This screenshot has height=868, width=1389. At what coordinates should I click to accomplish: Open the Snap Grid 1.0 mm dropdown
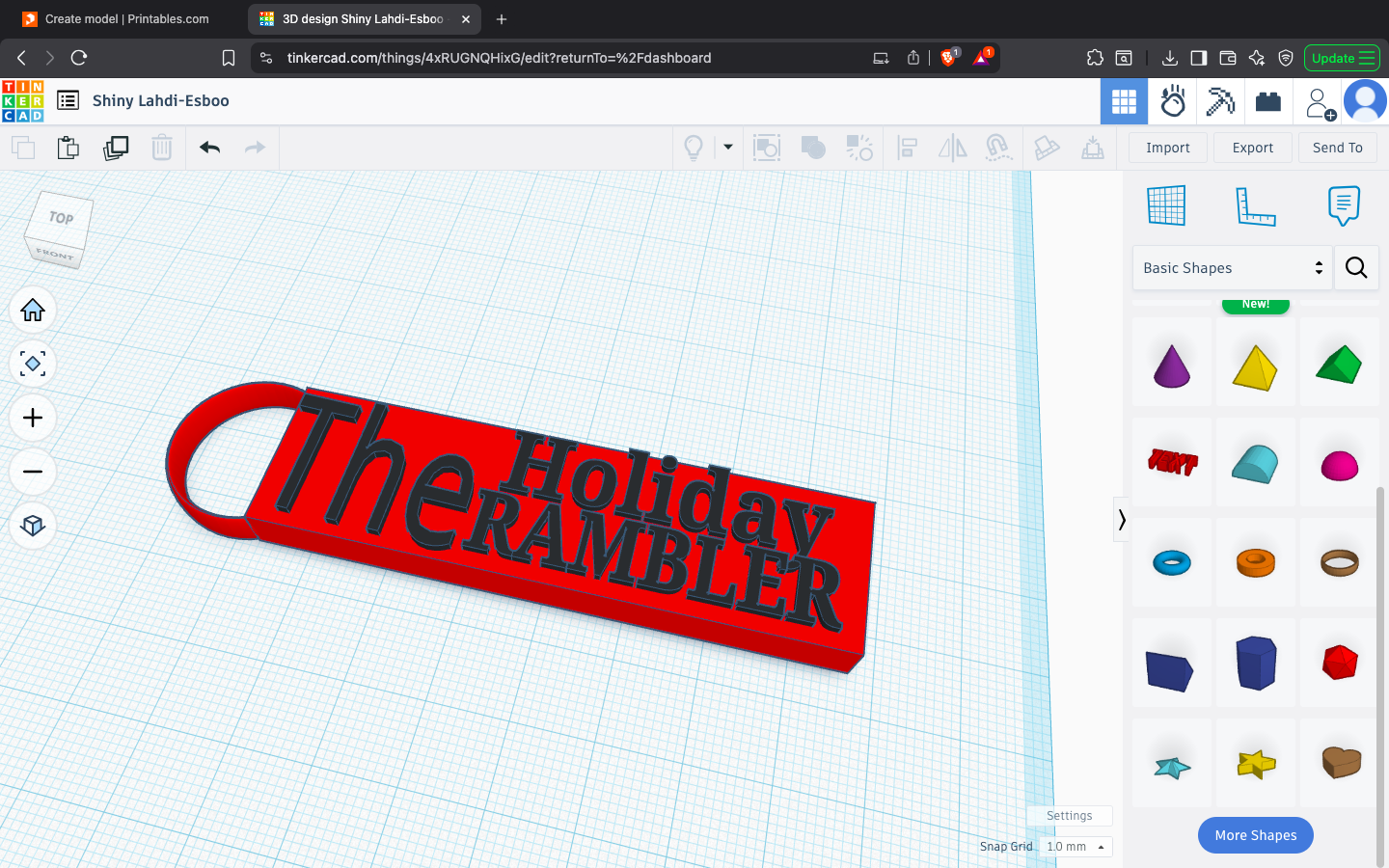click(x=1076, y=847)
